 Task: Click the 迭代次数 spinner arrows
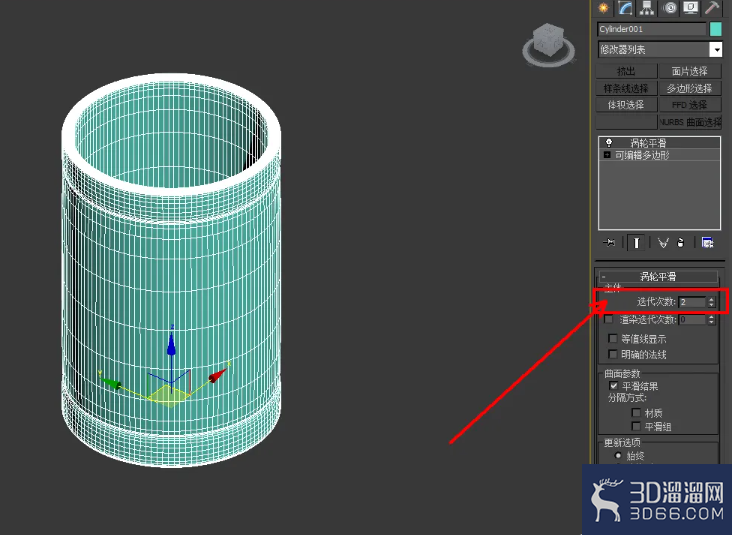tap(711, 302)
